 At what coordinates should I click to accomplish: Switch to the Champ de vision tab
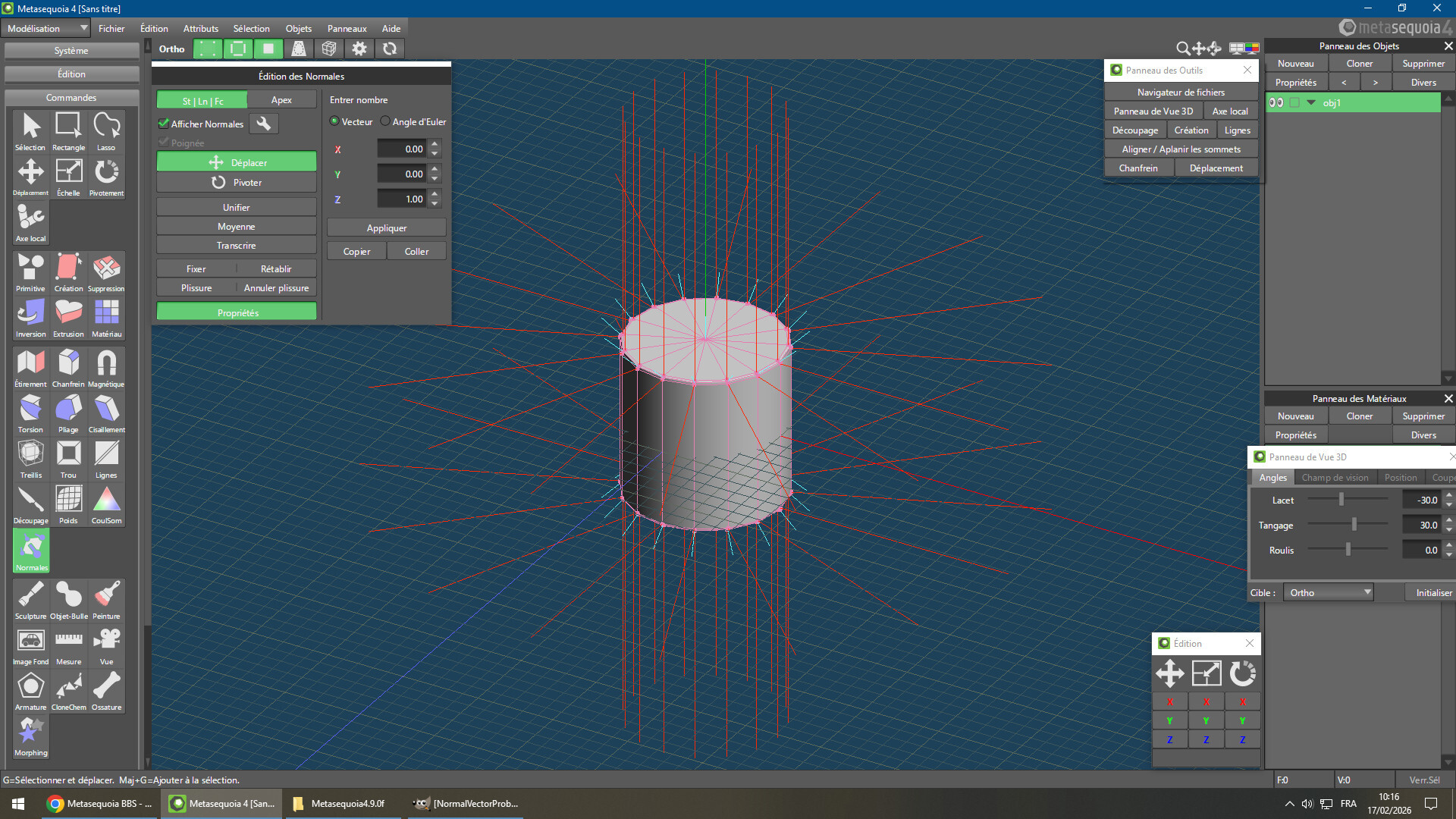[1335, 478]
